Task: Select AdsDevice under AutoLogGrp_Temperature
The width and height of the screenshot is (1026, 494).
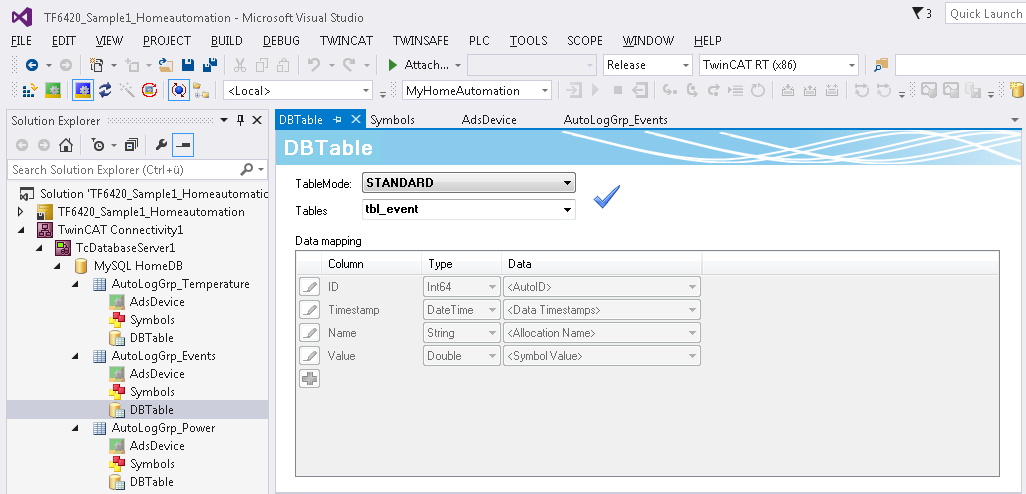Action: click(x=157, y=302)
